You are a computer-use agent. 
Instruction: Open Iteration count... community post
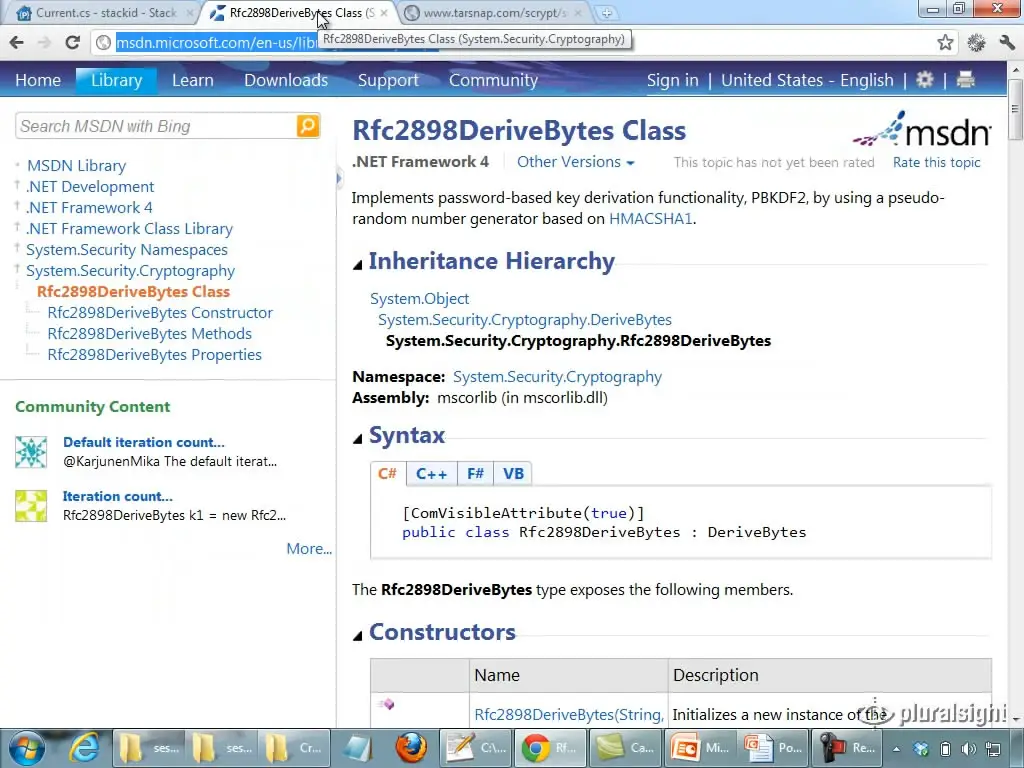[x=118, y=496]
